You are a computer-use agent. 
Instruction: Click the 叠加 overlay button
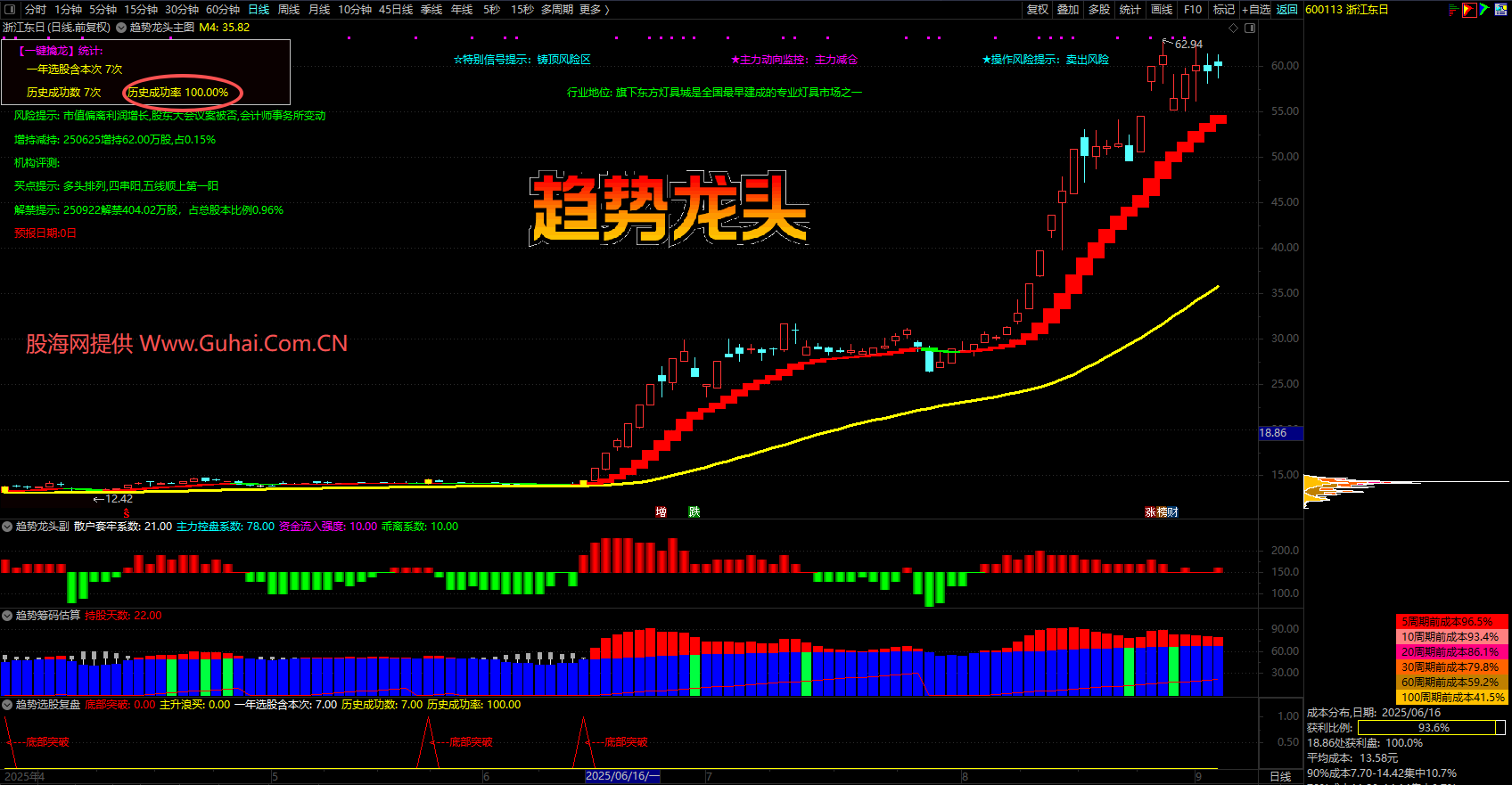[1068, 9]
